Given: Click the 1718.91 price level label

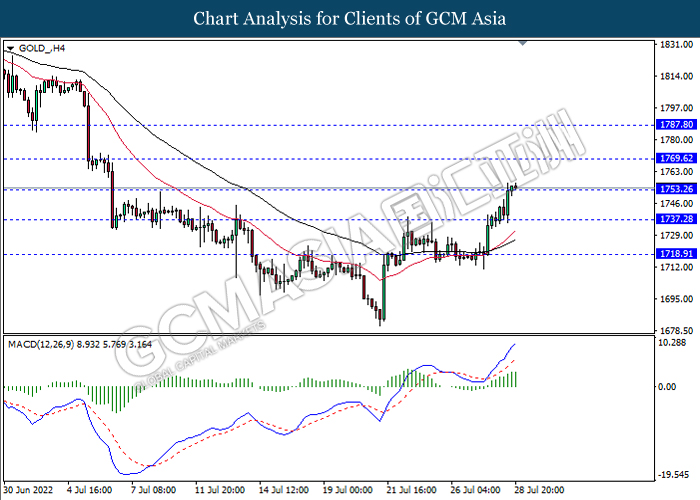Looking at the screenshot, I should click(676, 254).
